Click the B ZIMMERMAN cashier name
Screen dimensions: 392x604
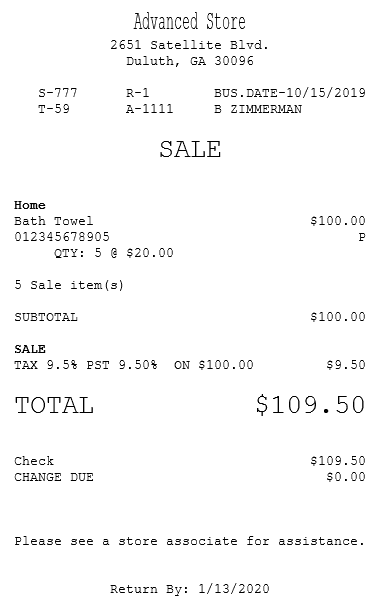258,109
